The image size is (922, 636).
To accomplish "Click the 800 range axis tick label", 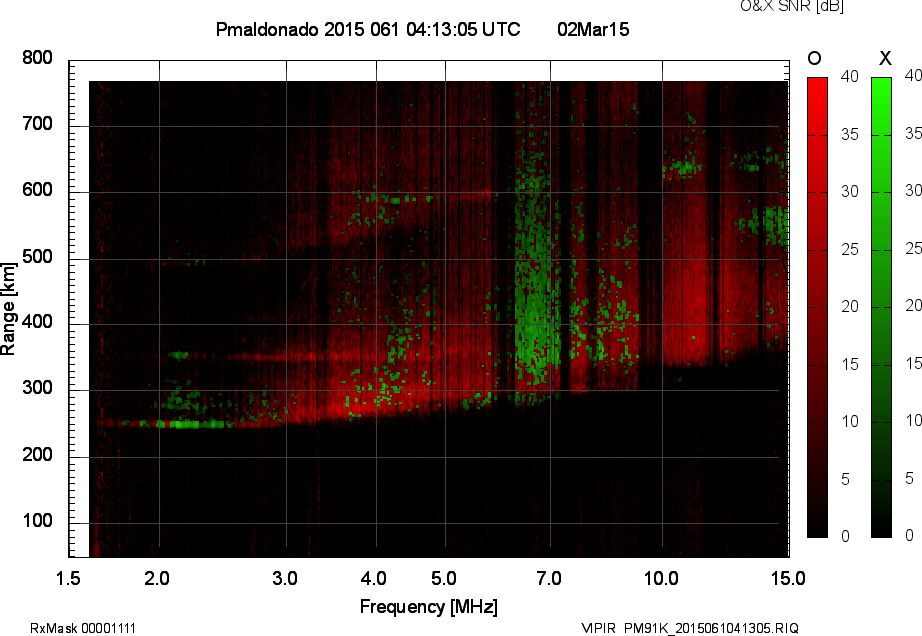I will (x=37, y=58).
